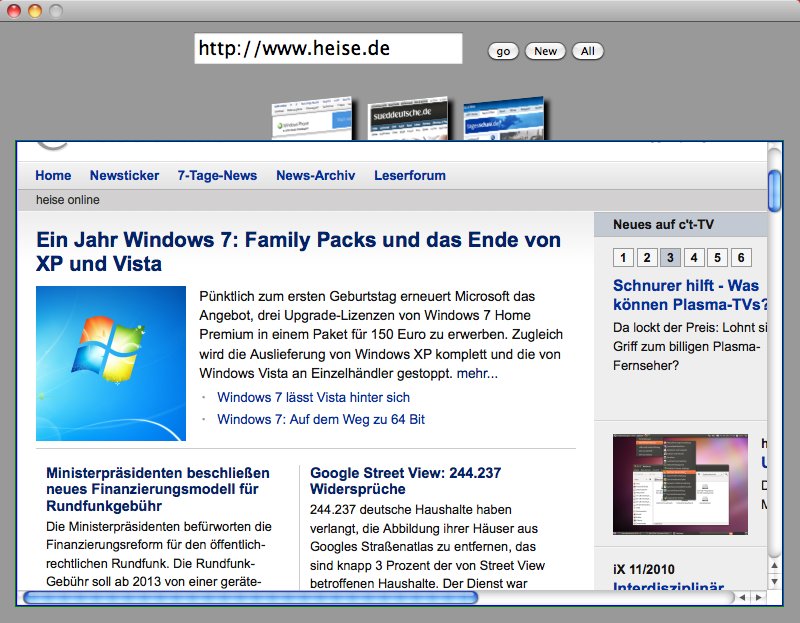The height and width of the screenshot is (623, 800).
Task: Follow the mehr... link
Action: pyautogui.click(x=477, y=373)
